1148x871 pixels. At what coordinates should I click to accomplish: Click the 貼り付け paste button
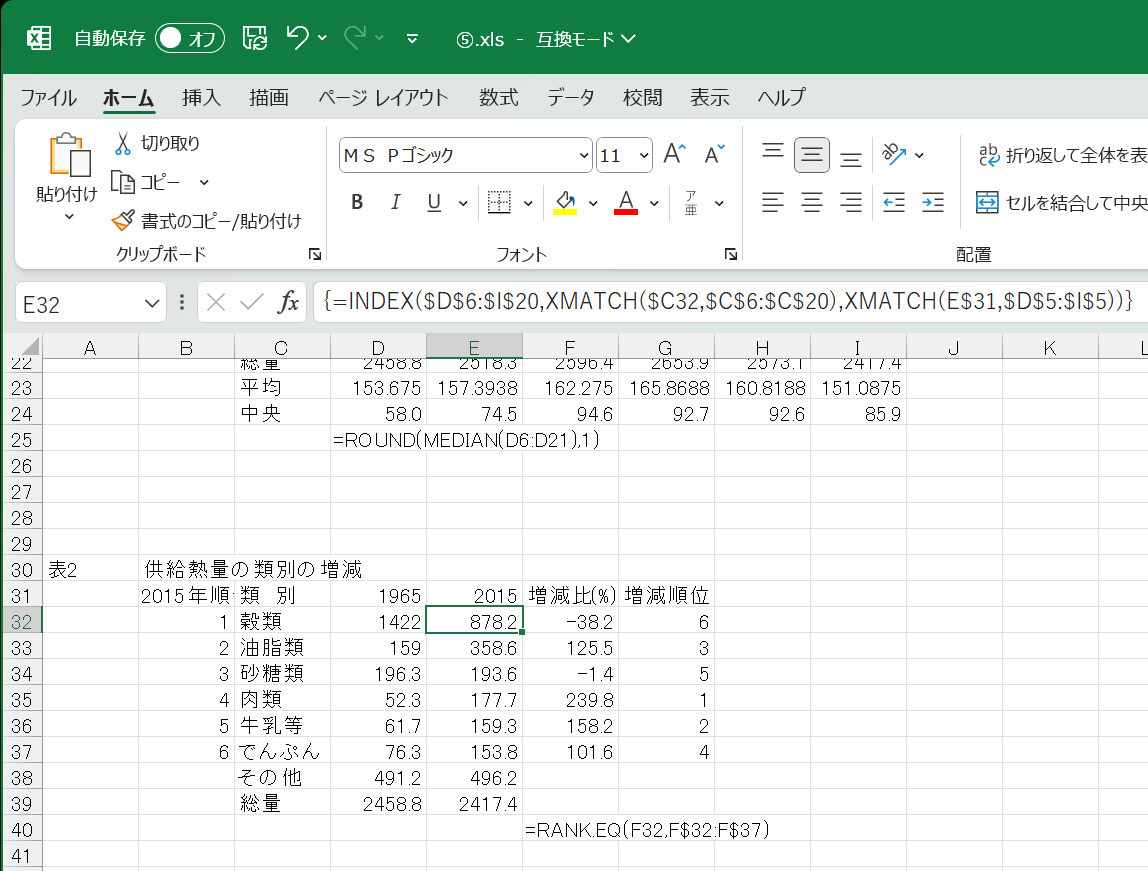67,158
